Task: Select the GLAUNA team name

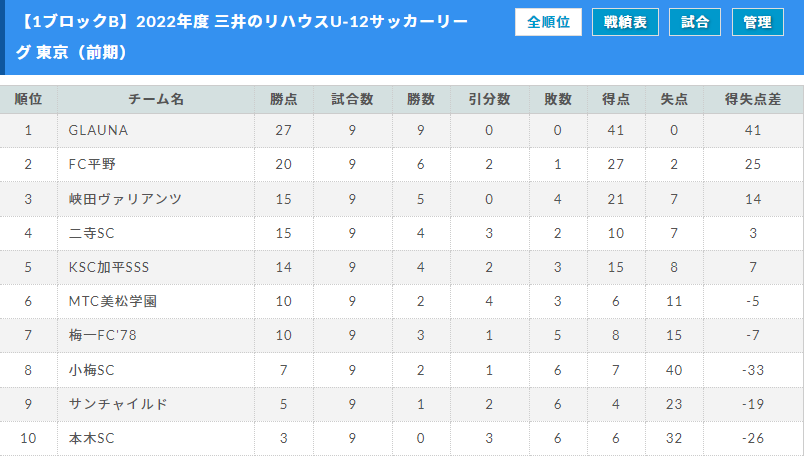Action: 98,130
